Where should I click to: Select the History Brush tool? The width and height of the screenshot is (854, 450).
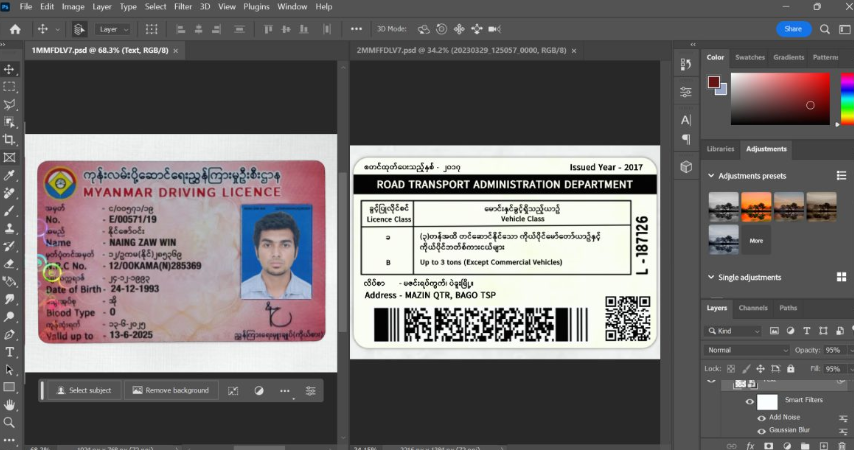(9, 246)
